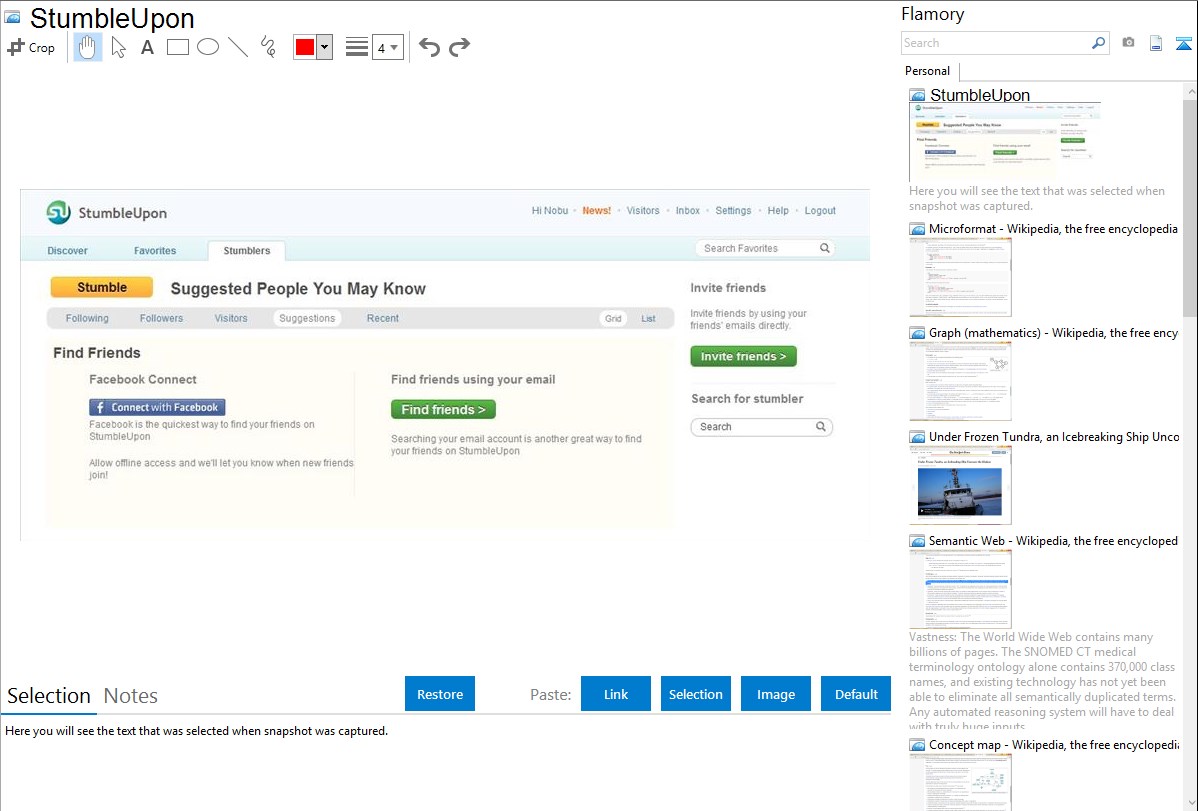Screen dimensions: 1198x811
Task: Click the Search for stumbler field
Action: point(762,427)
